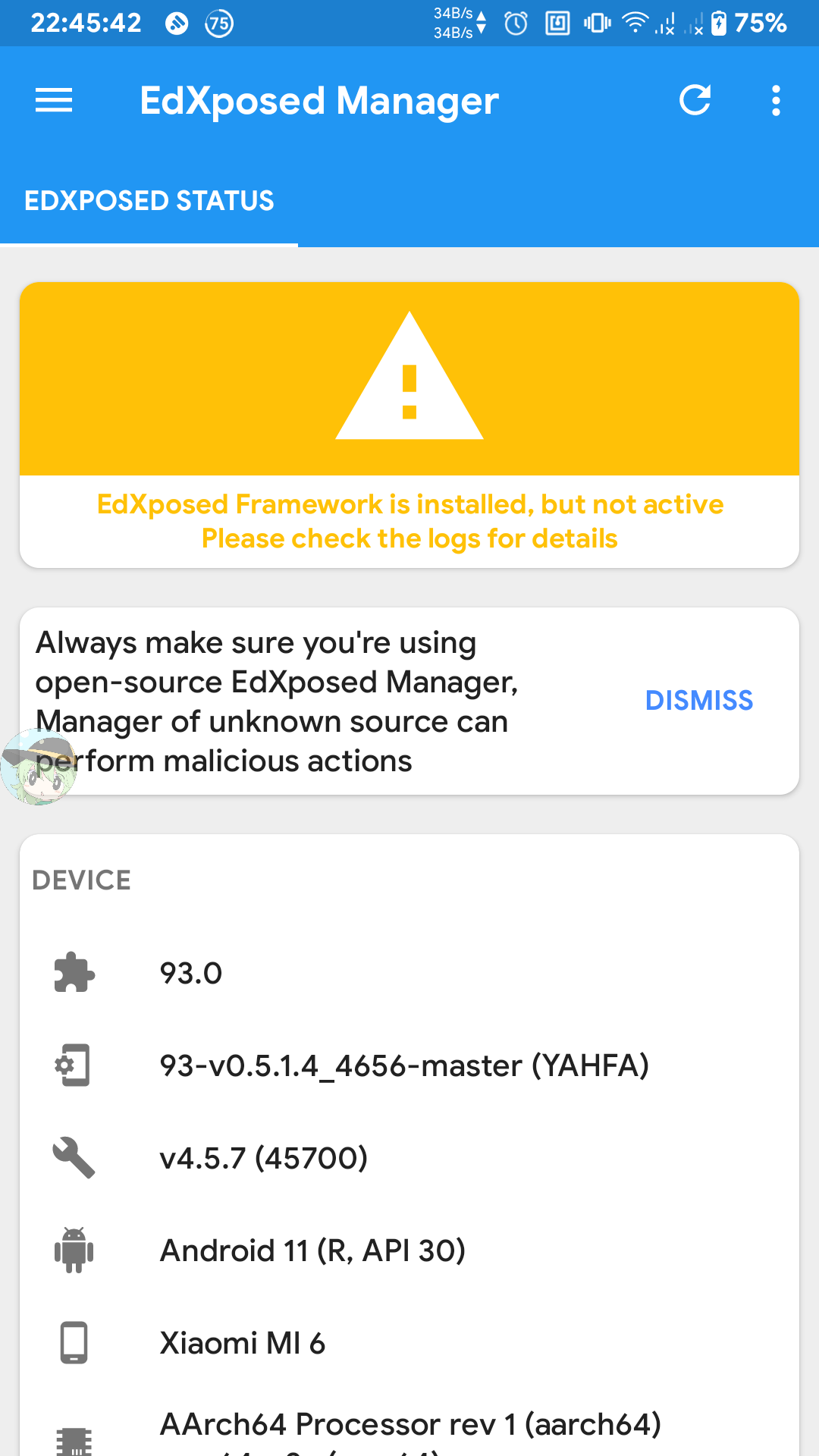Select the AArch64 Processor entry
This screenshot has height=1456, width=819.
click(409, 1423)
